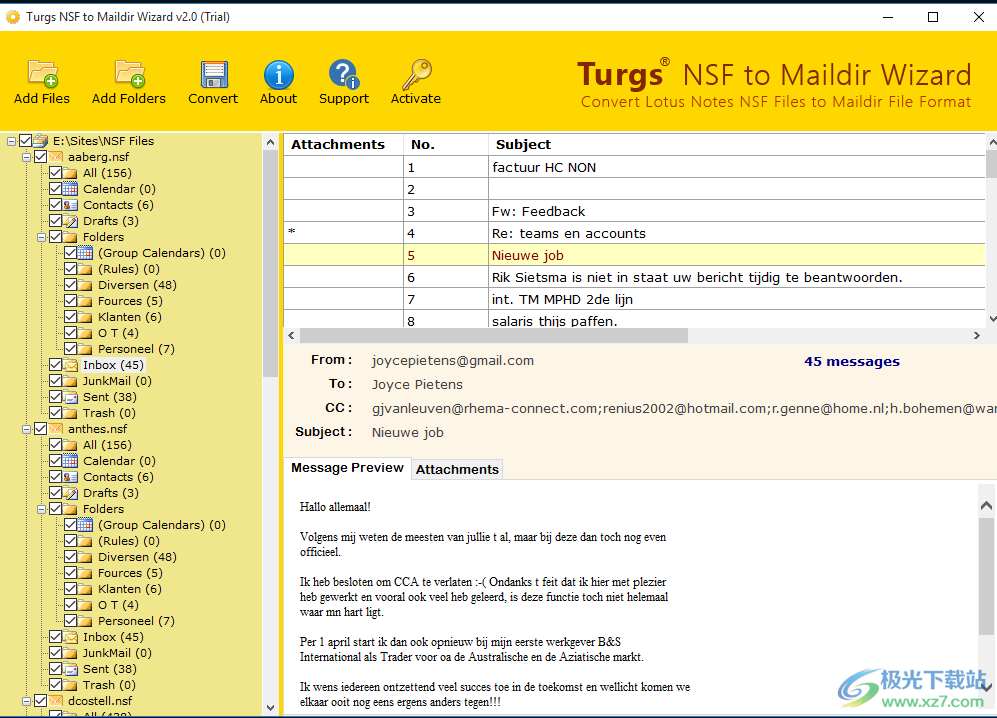Toggle the Personeel (7) checkbox under anthes.nsf
The height and width of the screenshot is (718, 997).
[x=71, y=621]
